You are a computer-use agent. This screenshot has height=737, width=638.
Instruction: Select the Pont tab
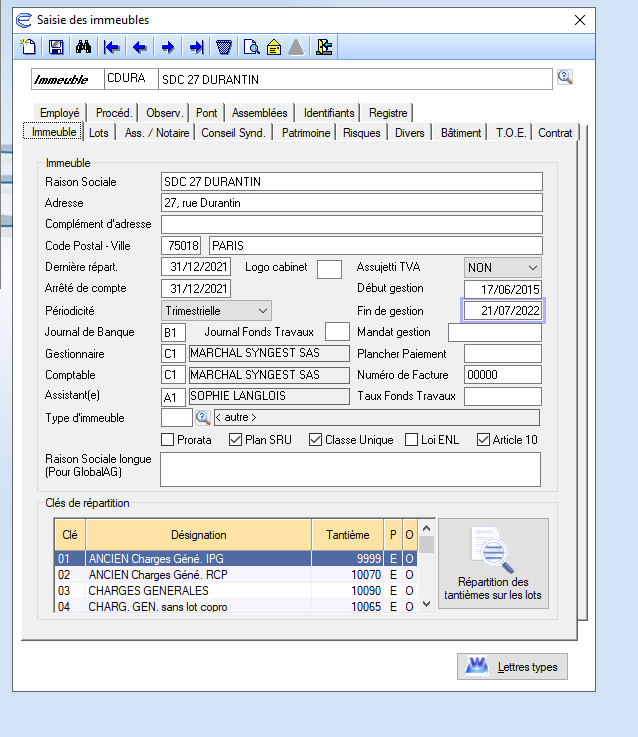[x=206, y=113]
